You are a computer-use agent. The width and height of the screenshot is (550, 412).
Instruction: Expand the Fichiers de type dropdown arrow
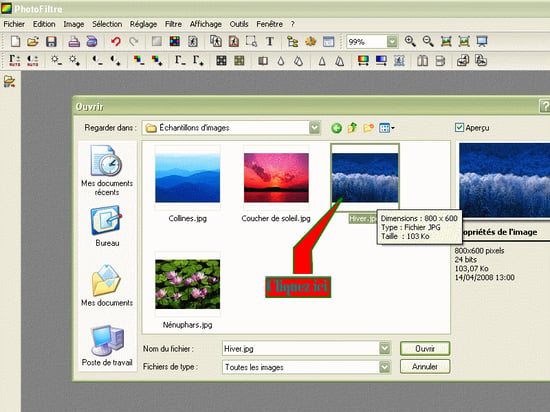click(x=385, y=367)
